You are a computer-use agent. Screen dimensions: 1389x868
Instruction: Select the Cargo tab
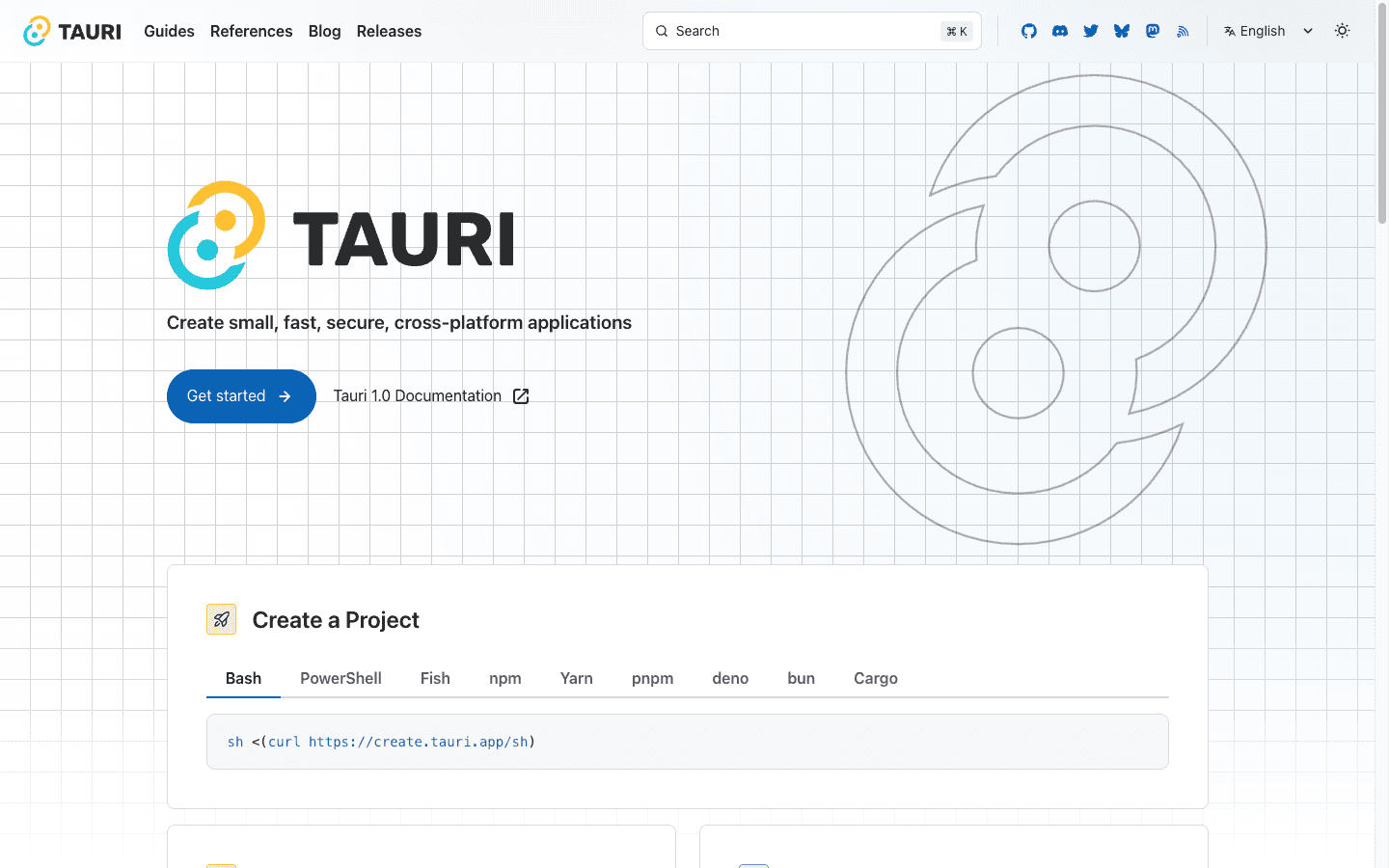[876, 678]
